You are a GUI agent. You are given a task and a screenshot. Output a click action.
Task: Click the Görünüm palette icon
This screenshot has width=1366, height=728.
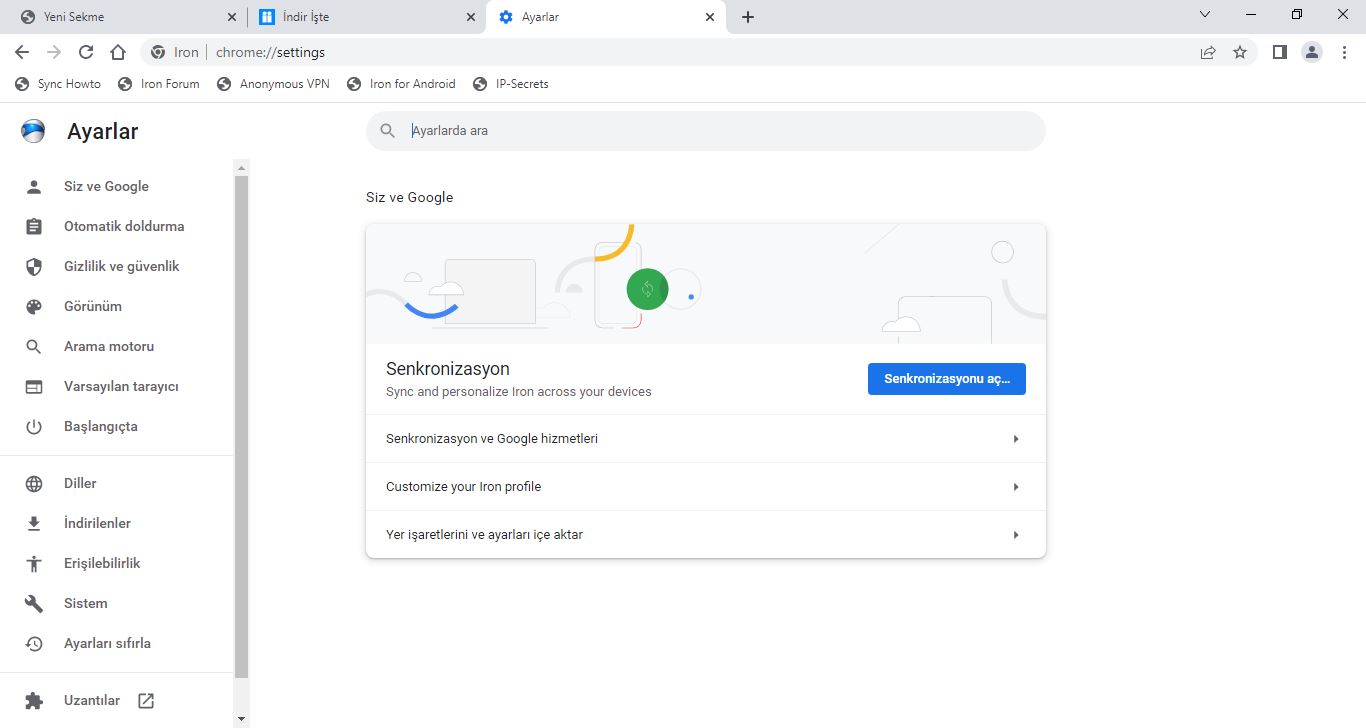(x=34, y=306)
